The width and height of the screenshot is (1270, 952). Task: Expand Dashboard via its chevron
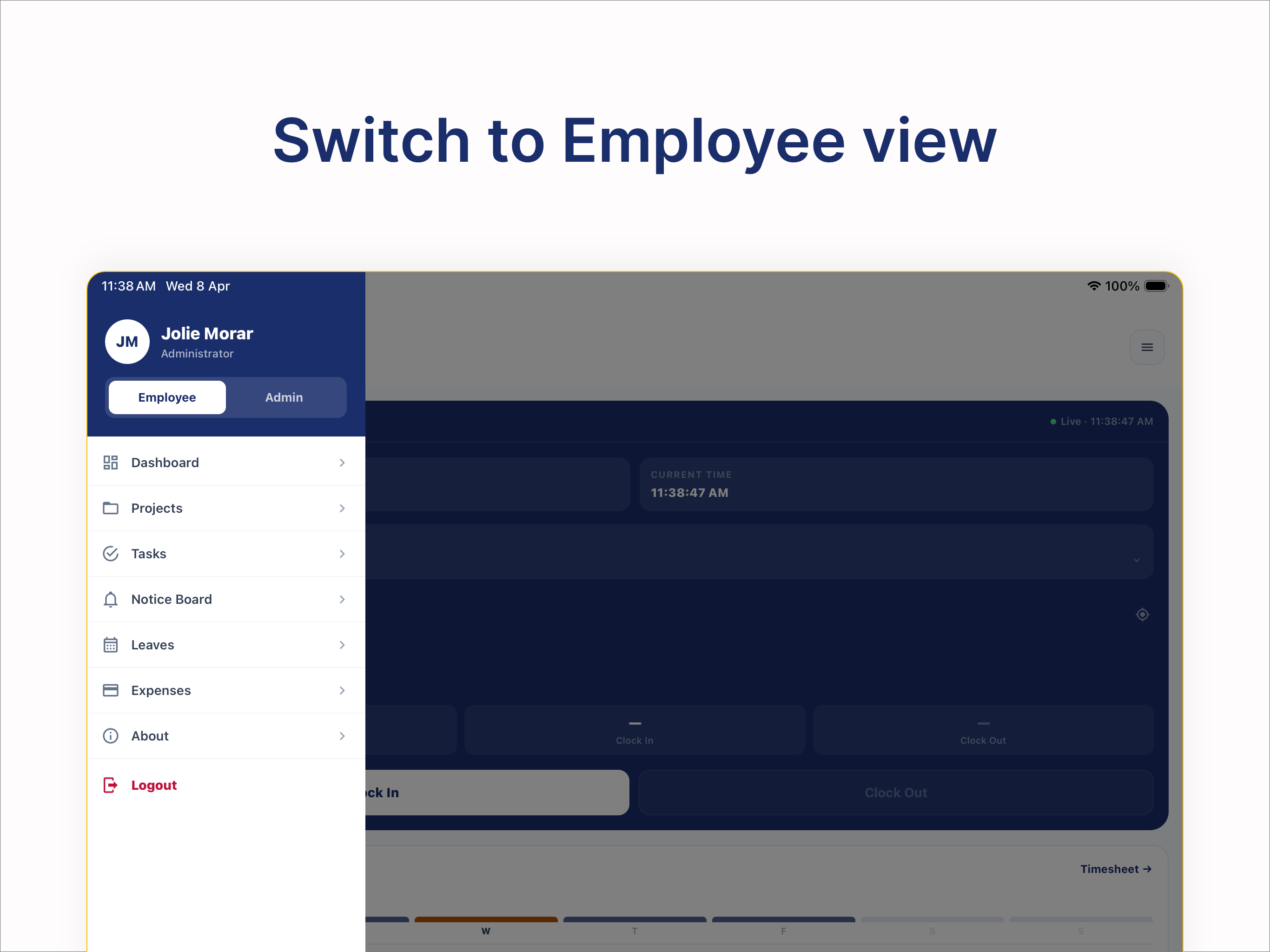pos(342,463)
